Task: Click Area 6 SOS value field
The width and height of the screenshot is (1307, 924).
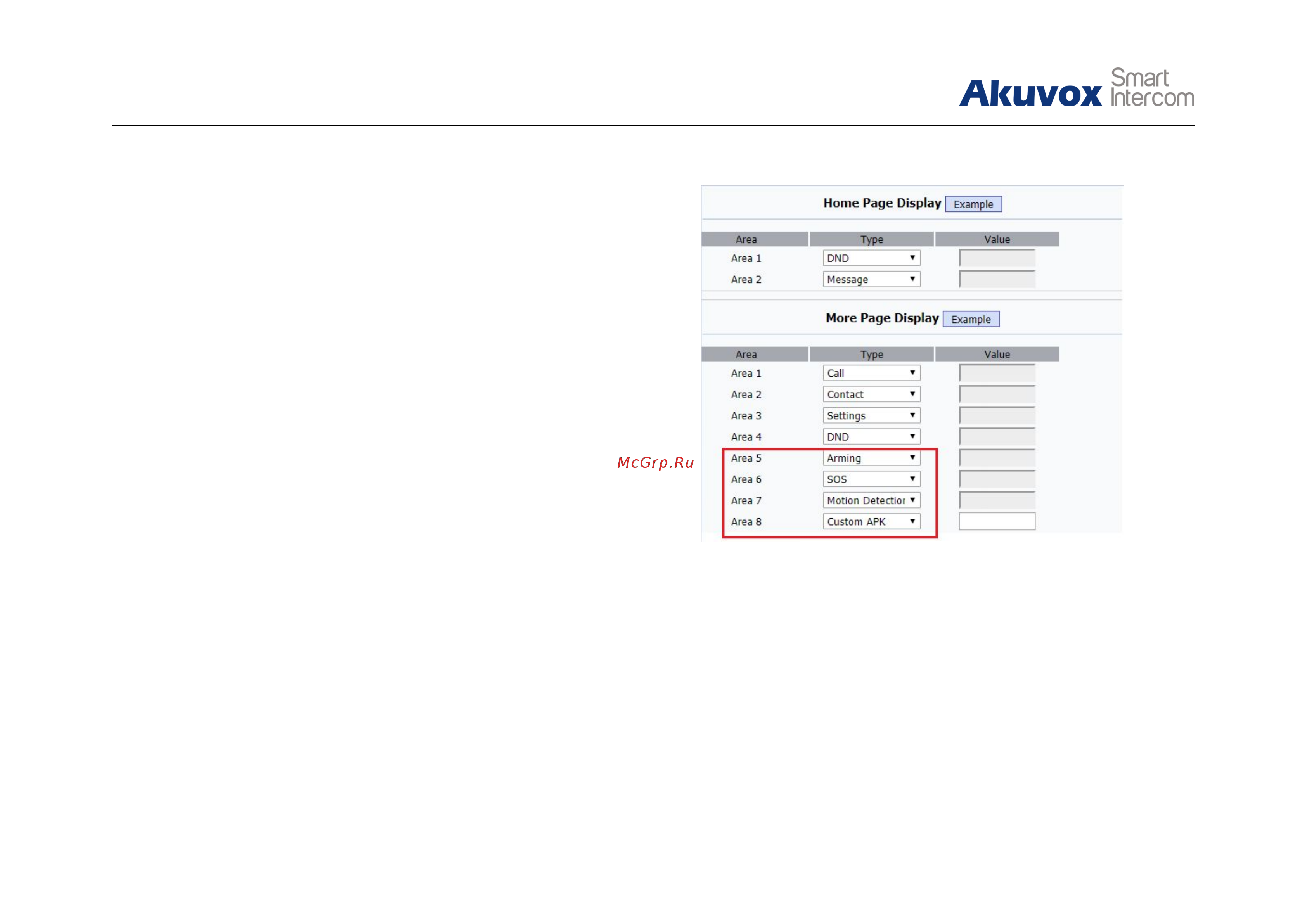Action: [x=997, y=479]
